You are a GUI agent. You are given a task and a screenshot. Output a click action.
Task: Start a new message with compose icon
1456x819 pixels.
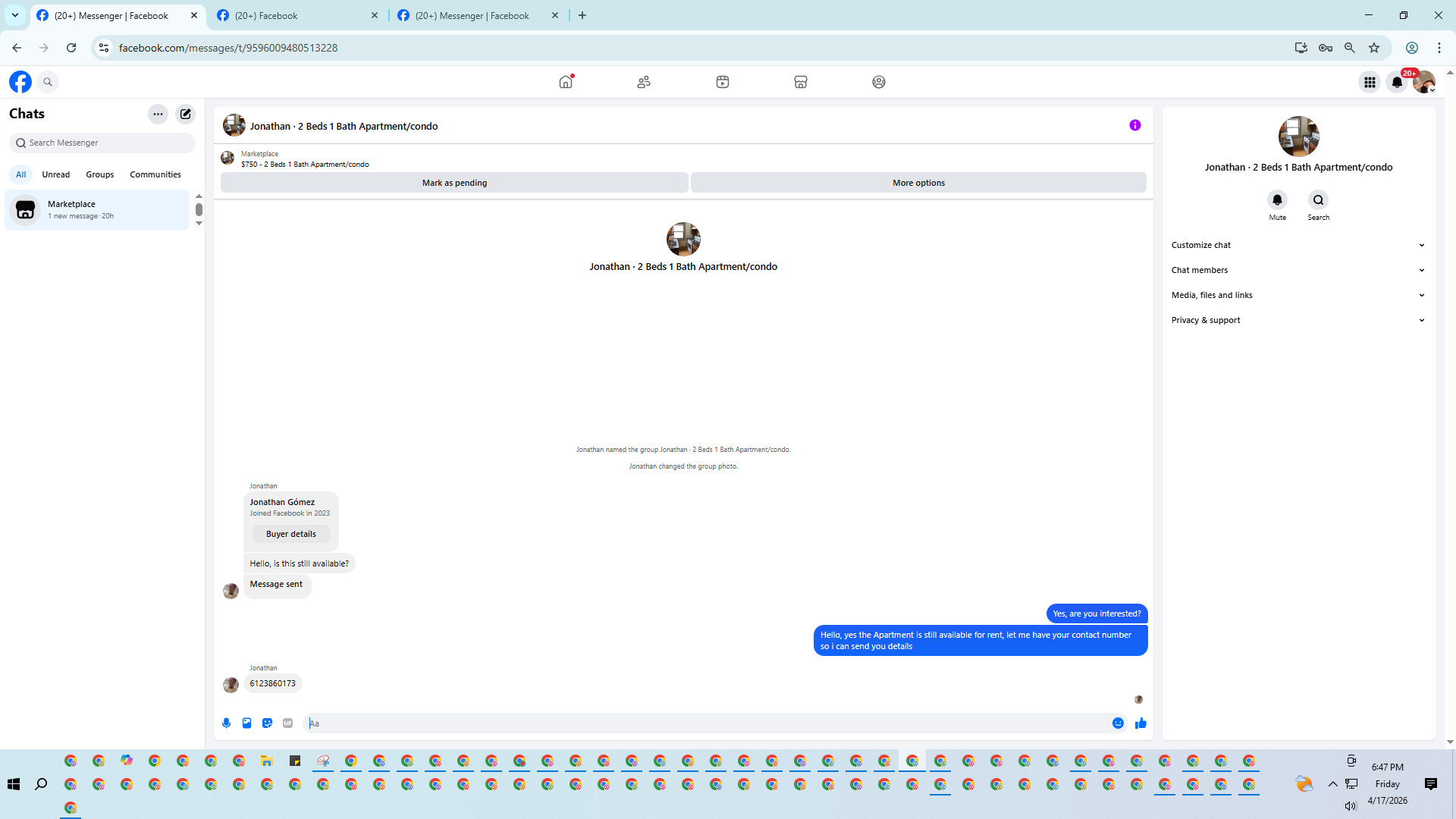coord(185,114)
